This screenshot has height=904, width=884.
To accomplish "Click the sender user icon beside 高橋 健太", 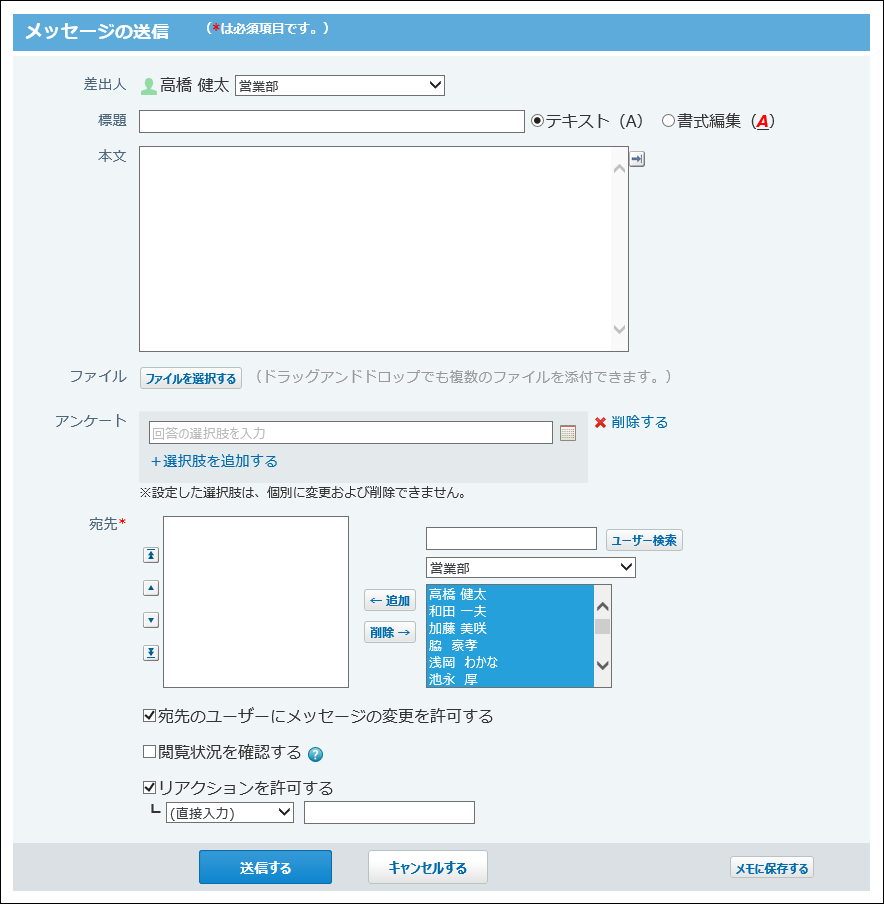I will pyautogui.click(x=148, y=86).
